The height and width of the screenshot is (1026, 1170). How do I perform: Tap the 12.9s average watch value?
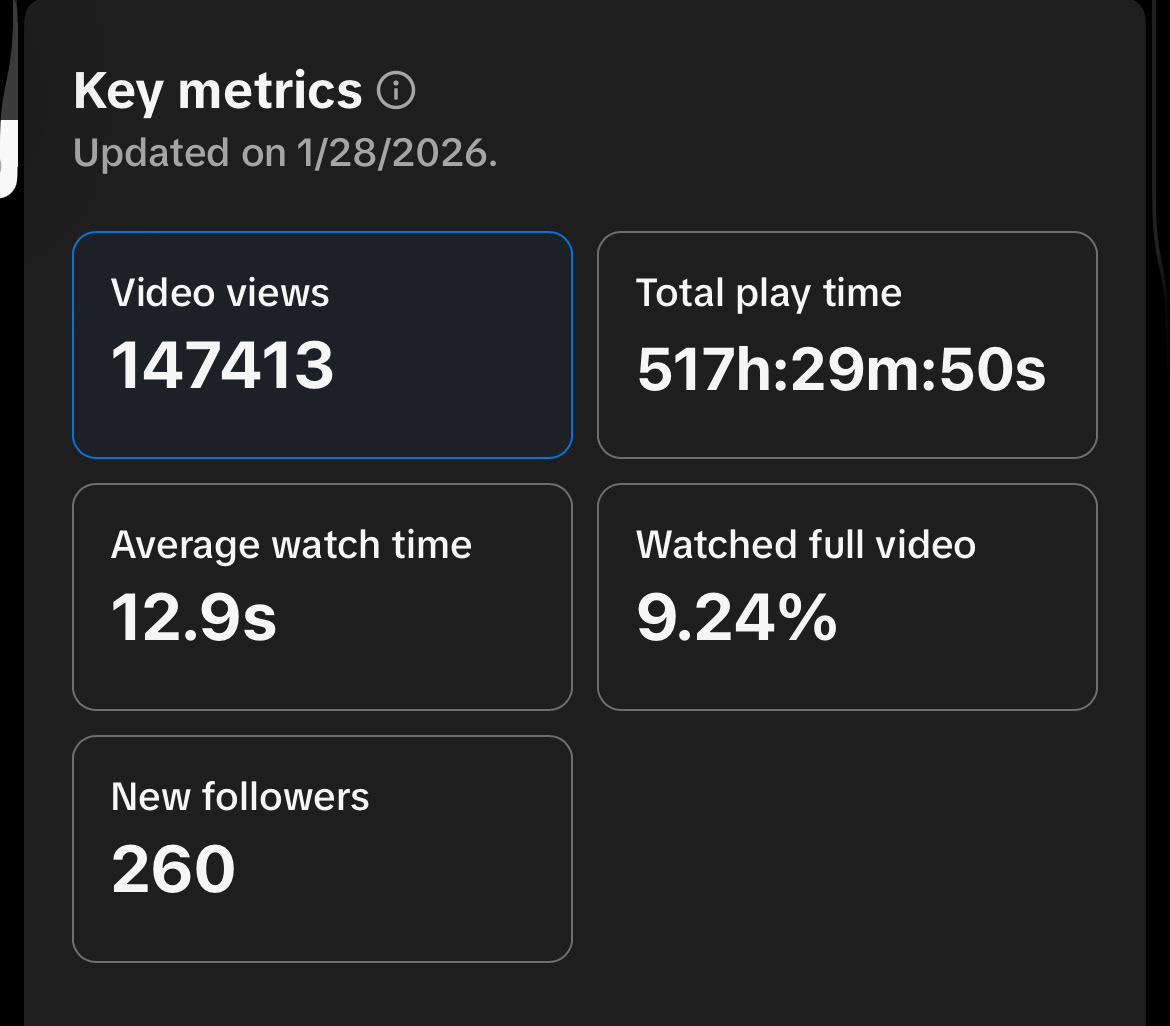(194, 618)
